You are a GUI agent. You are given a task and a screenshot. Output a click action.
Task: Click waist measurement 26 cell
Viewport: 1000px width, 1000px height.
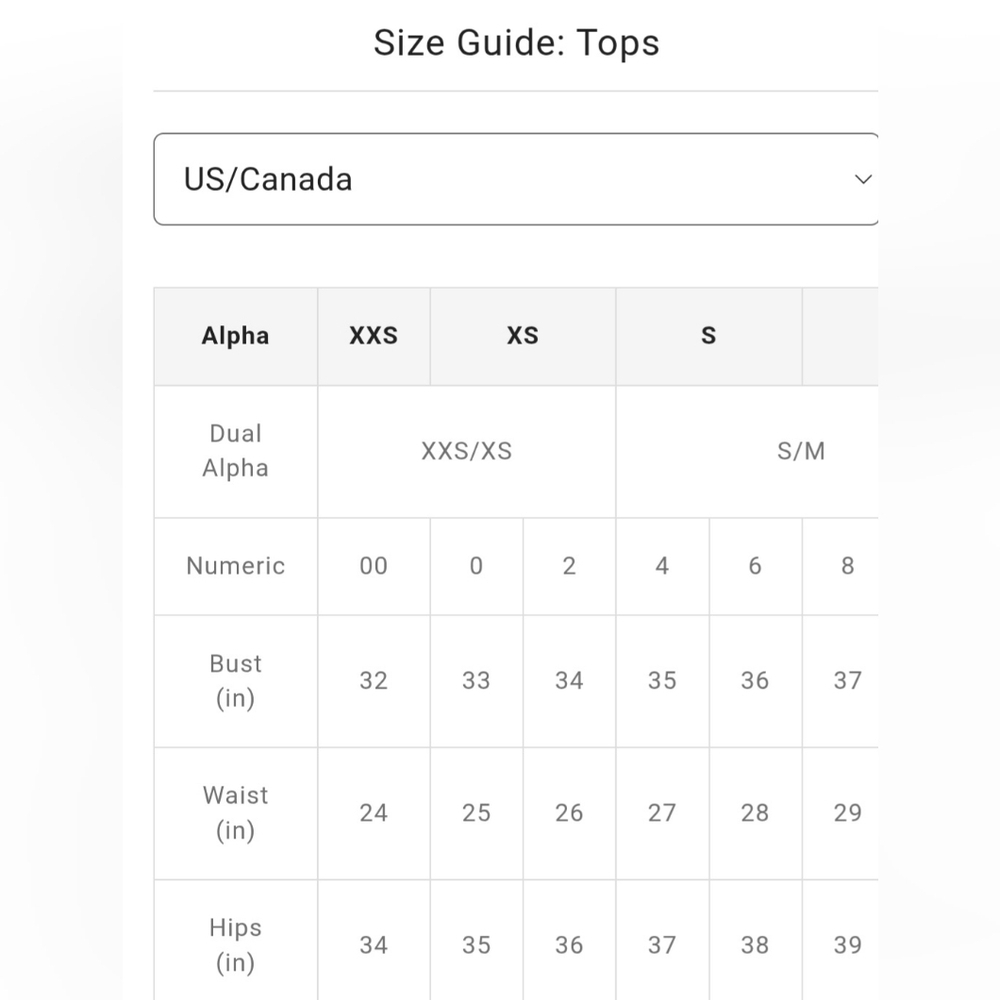coord(570,813)
